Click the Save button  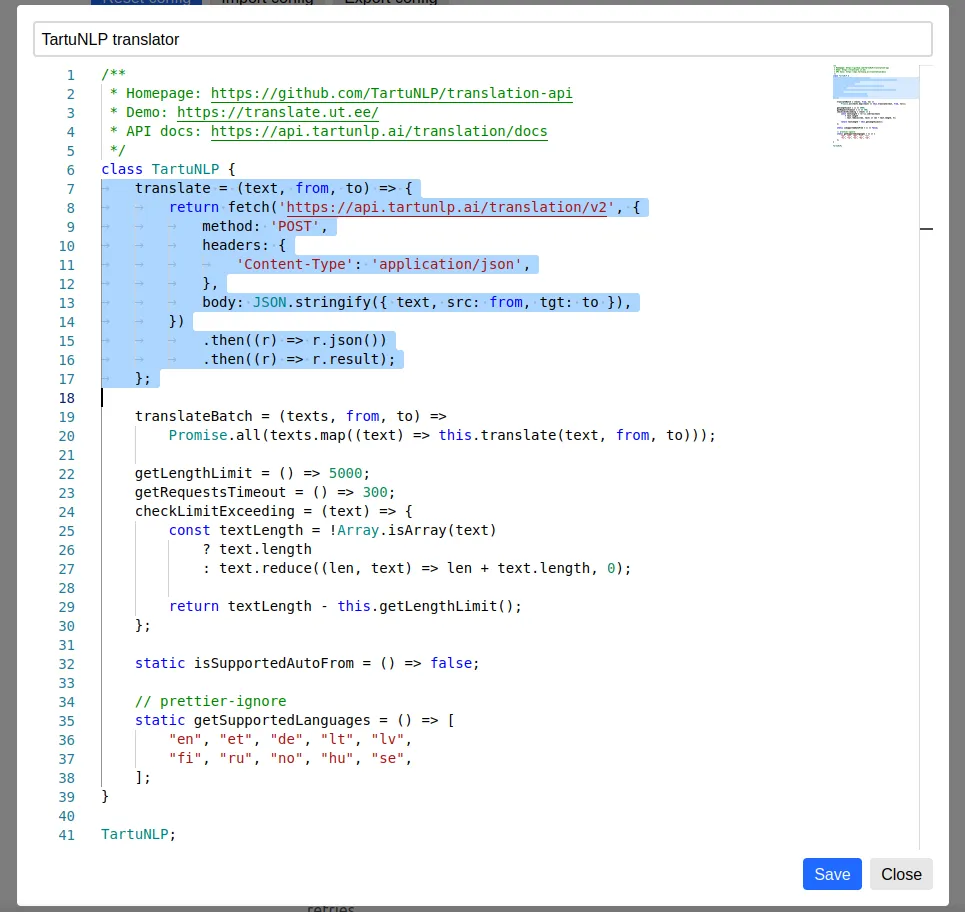tap(831, 874)
